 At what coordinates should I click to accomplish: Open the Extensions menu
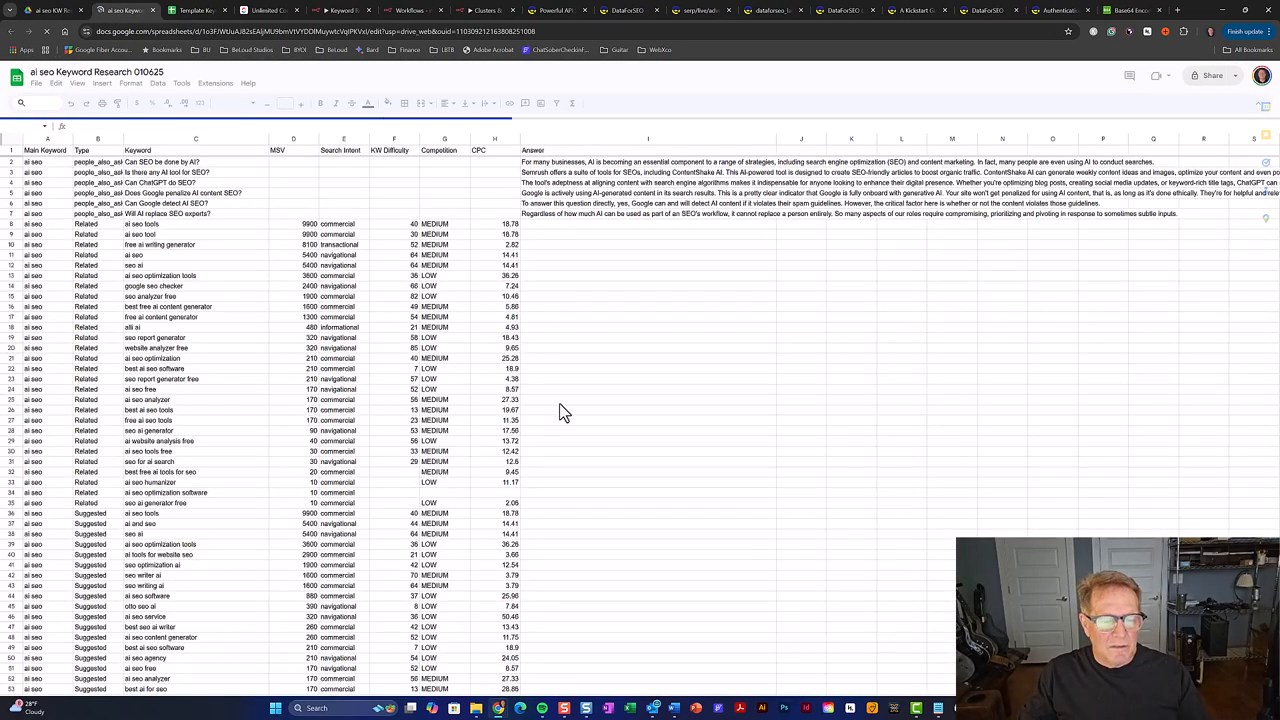(215, 83)
